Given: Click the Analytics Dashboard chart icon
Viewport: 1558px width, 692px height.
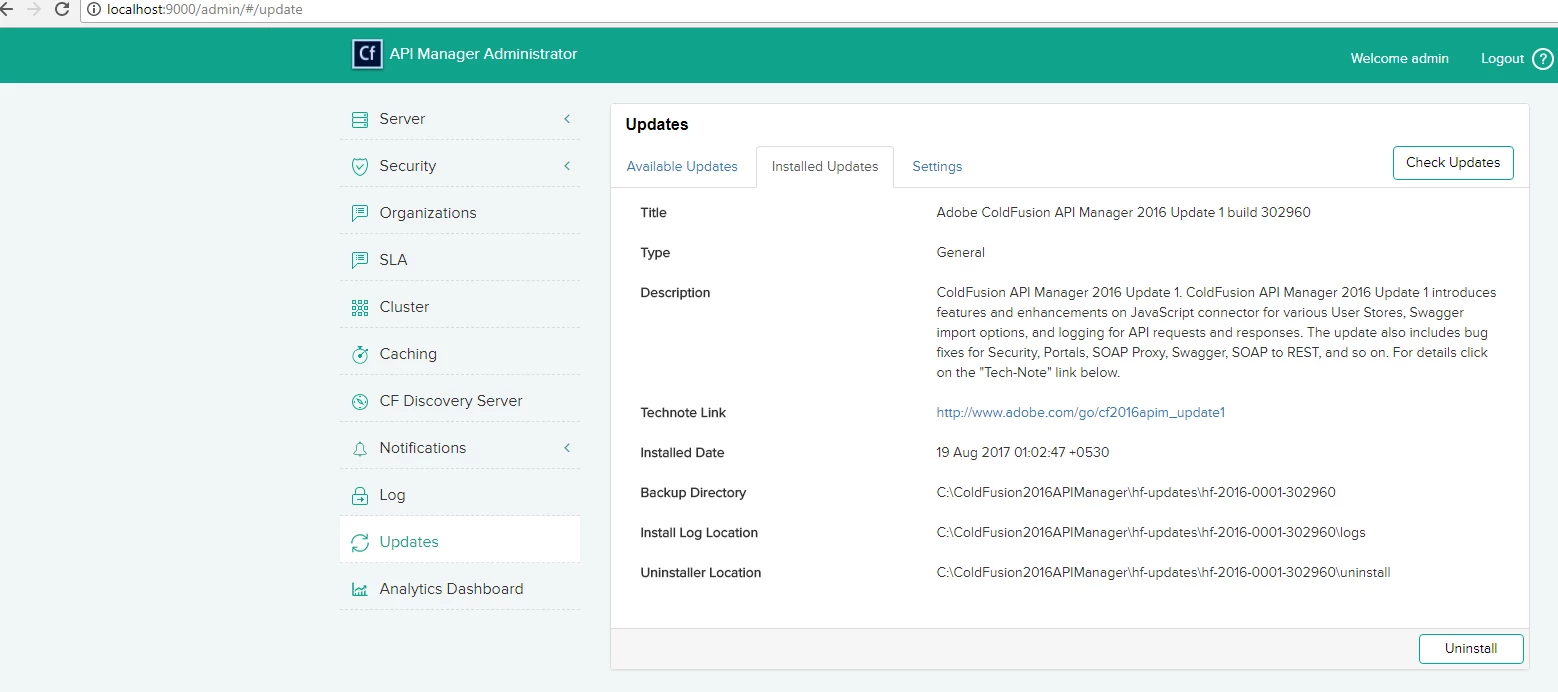Looking at the screenshot, I should tap(360, 589).
